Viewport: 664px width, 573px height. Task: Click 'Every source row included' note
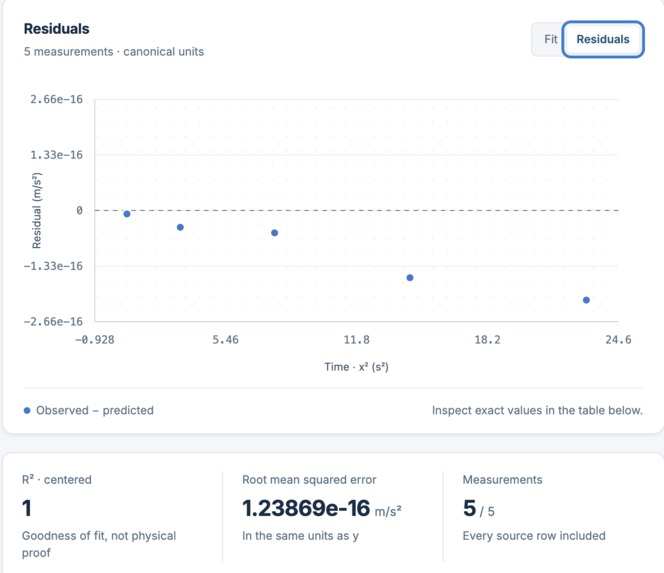[534, 536]
